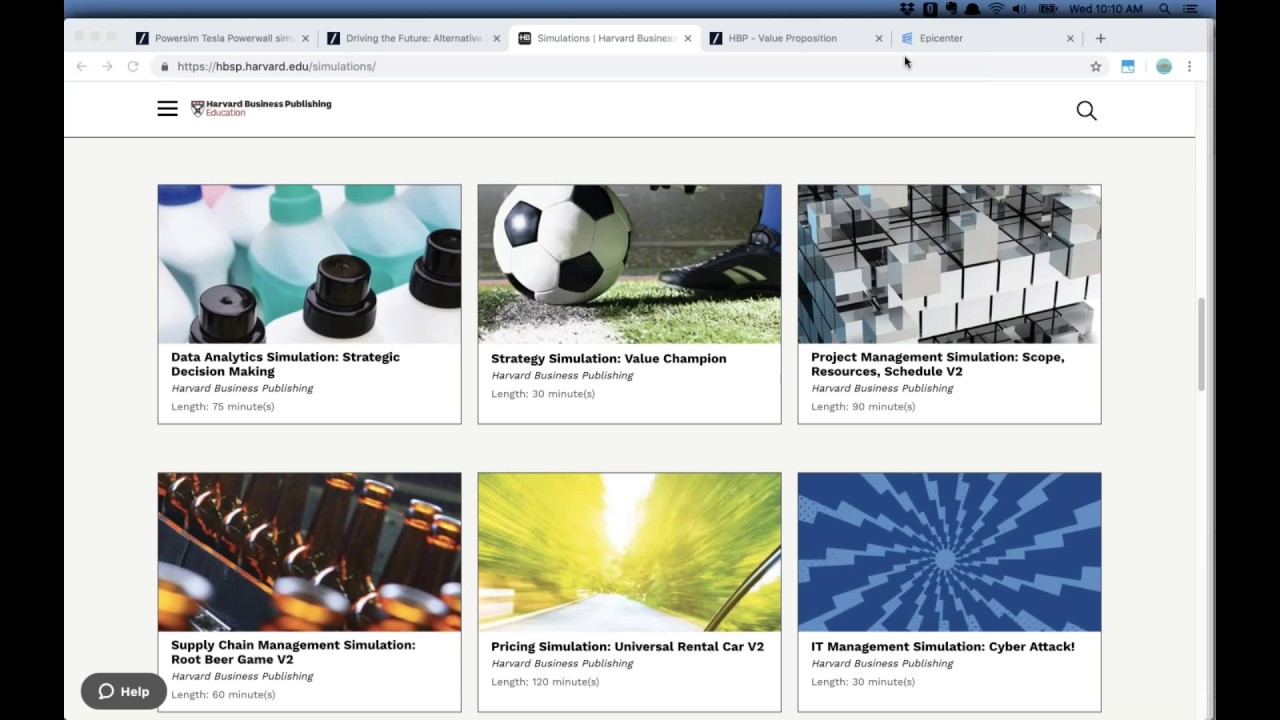Go back to the previous page
The height and width of the screenshot is (720, 1280).
point(82,66)
